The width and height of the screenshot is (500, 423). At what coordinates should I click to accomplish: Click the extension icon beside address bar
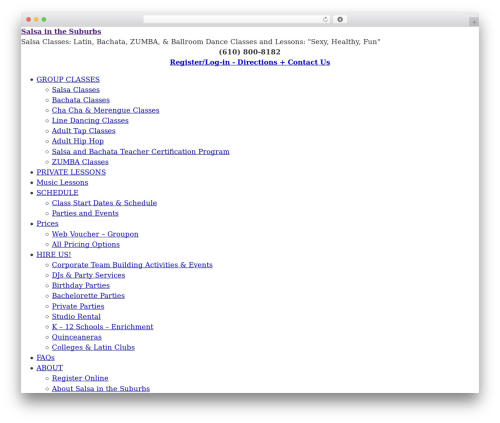pyautogui.click(x=340, y=20)
